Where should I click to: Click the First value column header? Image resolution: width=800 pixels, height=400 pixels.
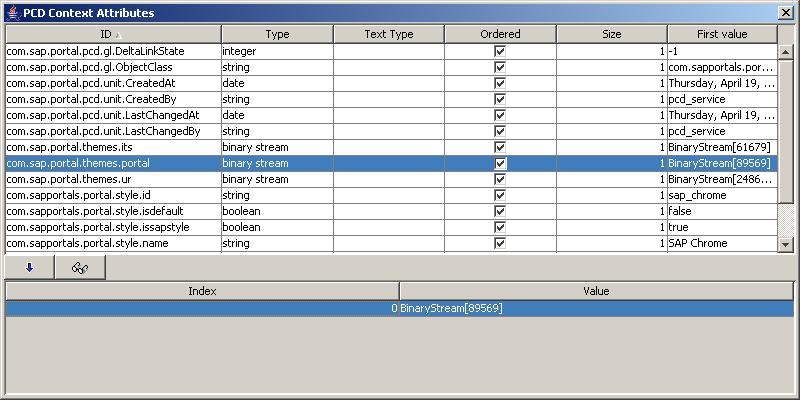pyautogui.click(x=721, y=34)
